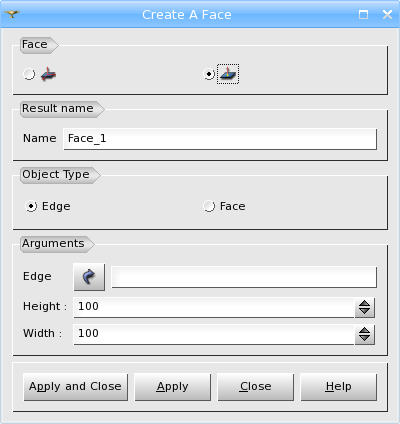The image size is (400, 424).
Task: Click the Apply and Close button
Action: point(76,387)
